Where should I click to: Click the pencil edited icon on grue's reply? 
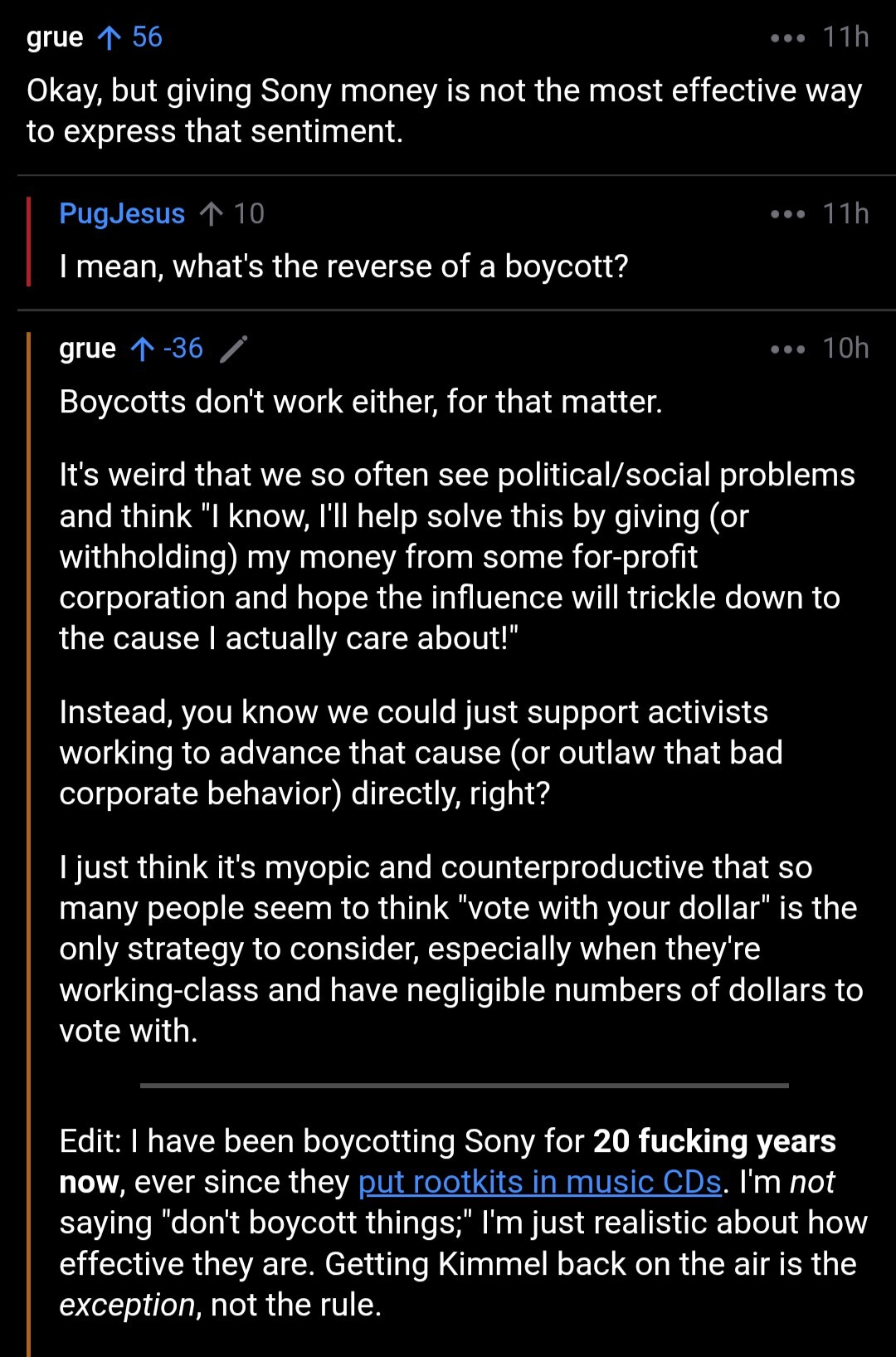tap(234, 349)
